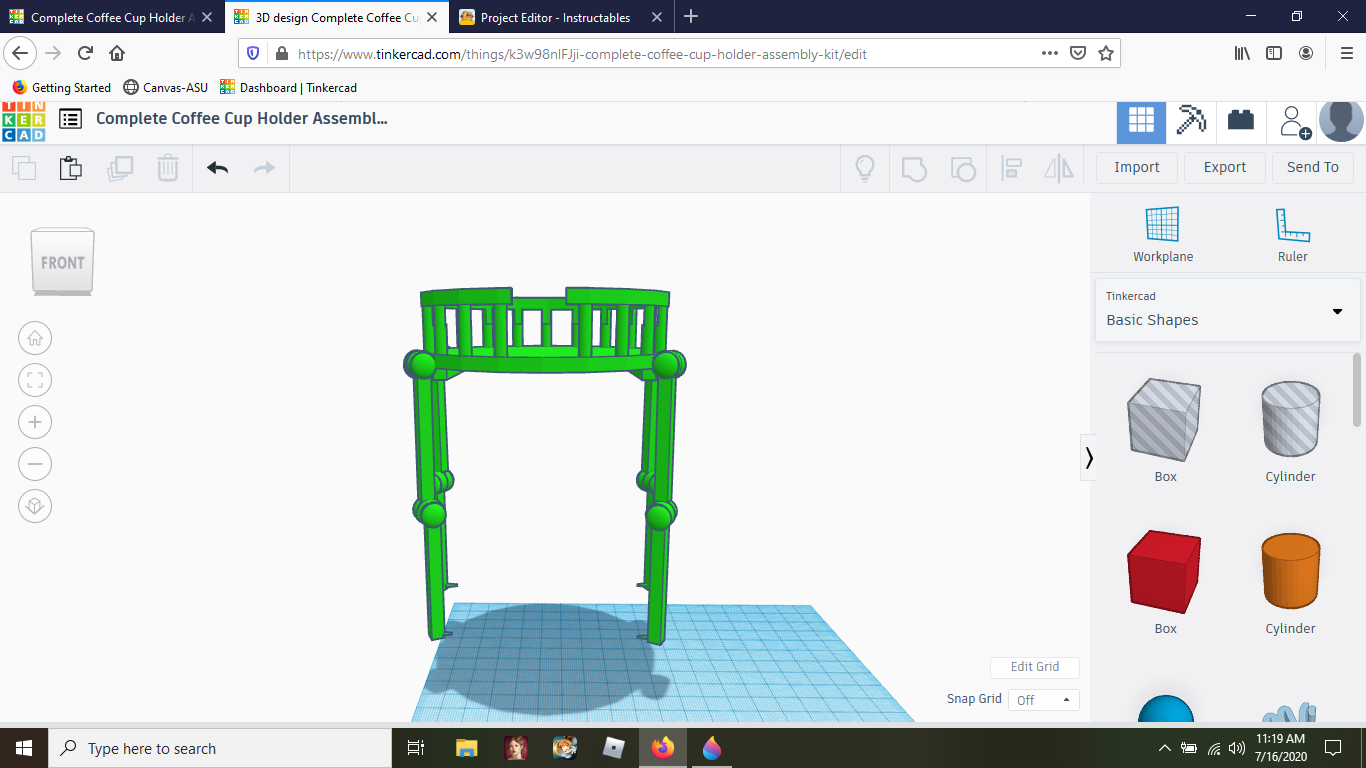Open the design list menu icon
This screenshot has width=1366, height=768.
tap(70, 119)
